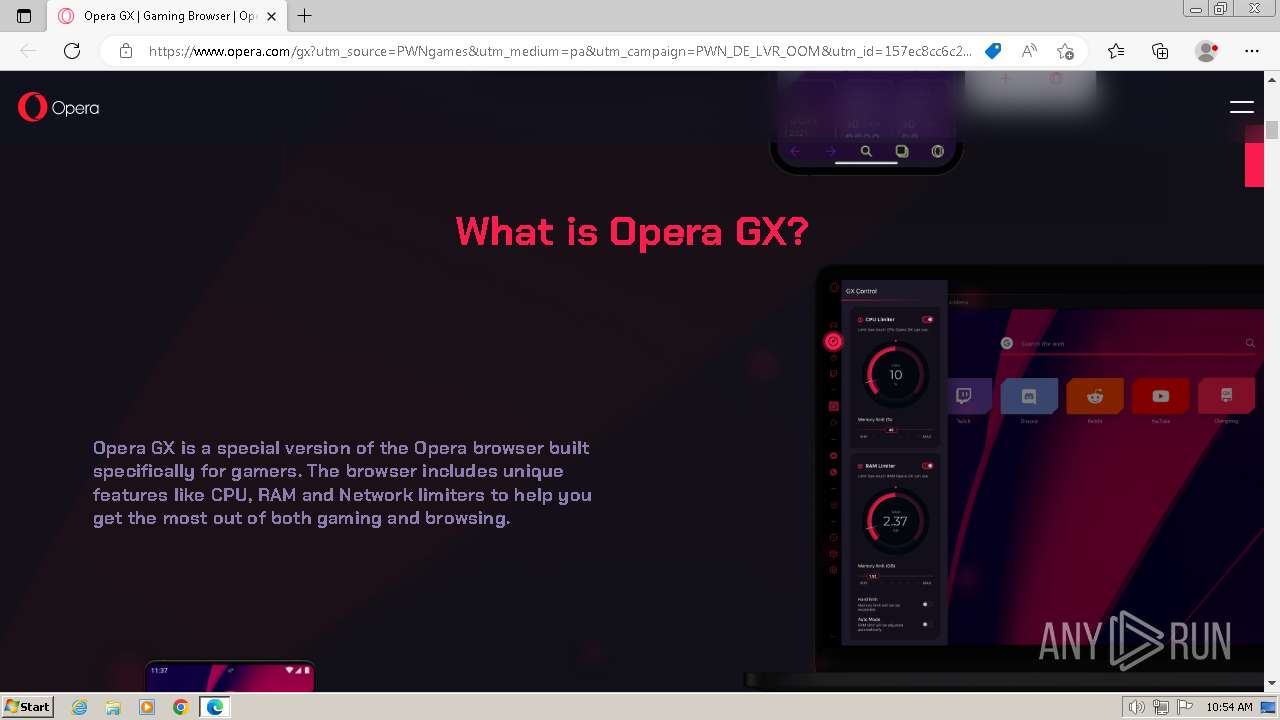Select the Opera GX Gaming Browser tab
Image resolution: width=1280 pixels, height=720 pixels.
click(167, 16)
